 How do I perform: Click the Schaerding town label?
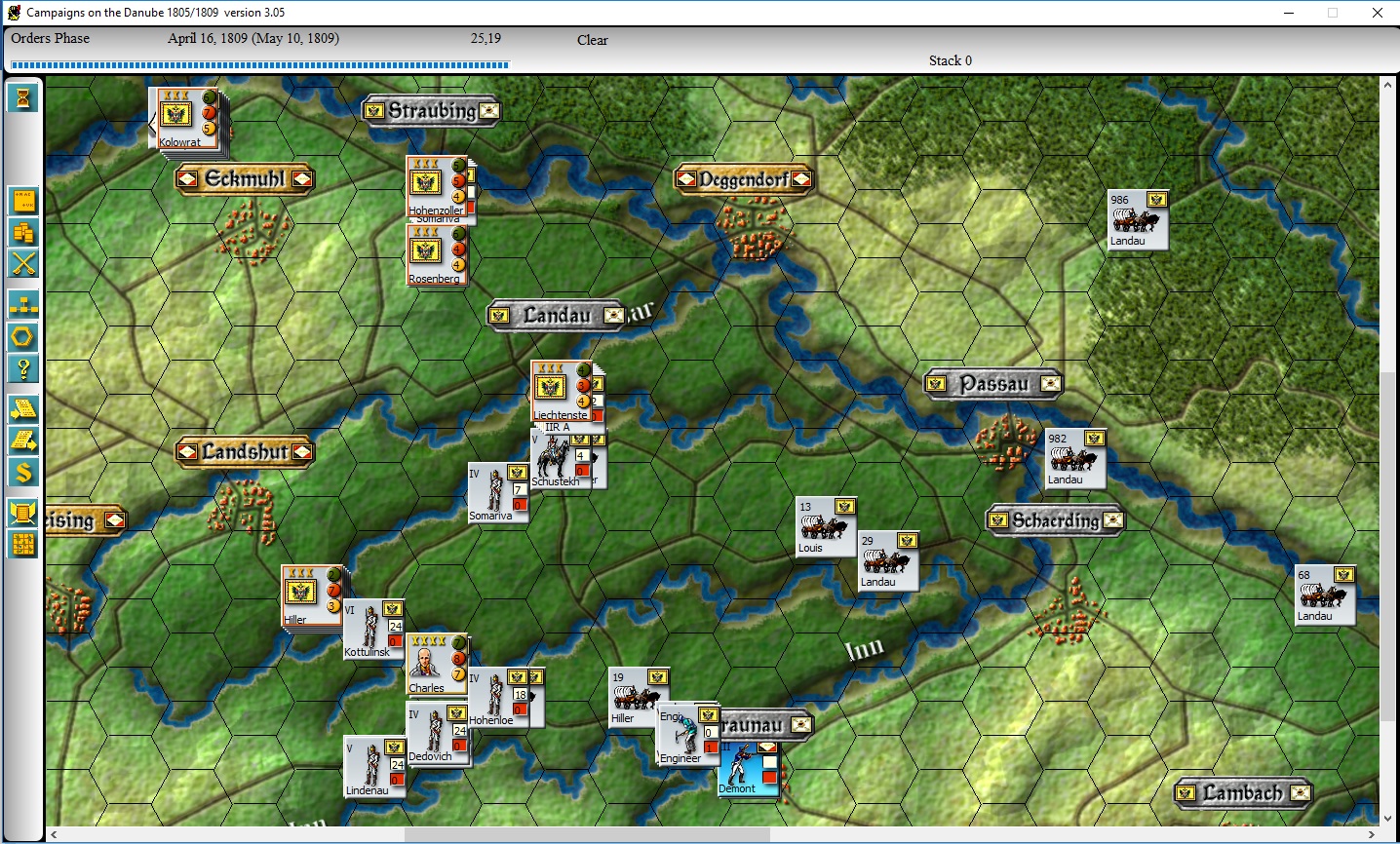click(x=1056, y=519)
